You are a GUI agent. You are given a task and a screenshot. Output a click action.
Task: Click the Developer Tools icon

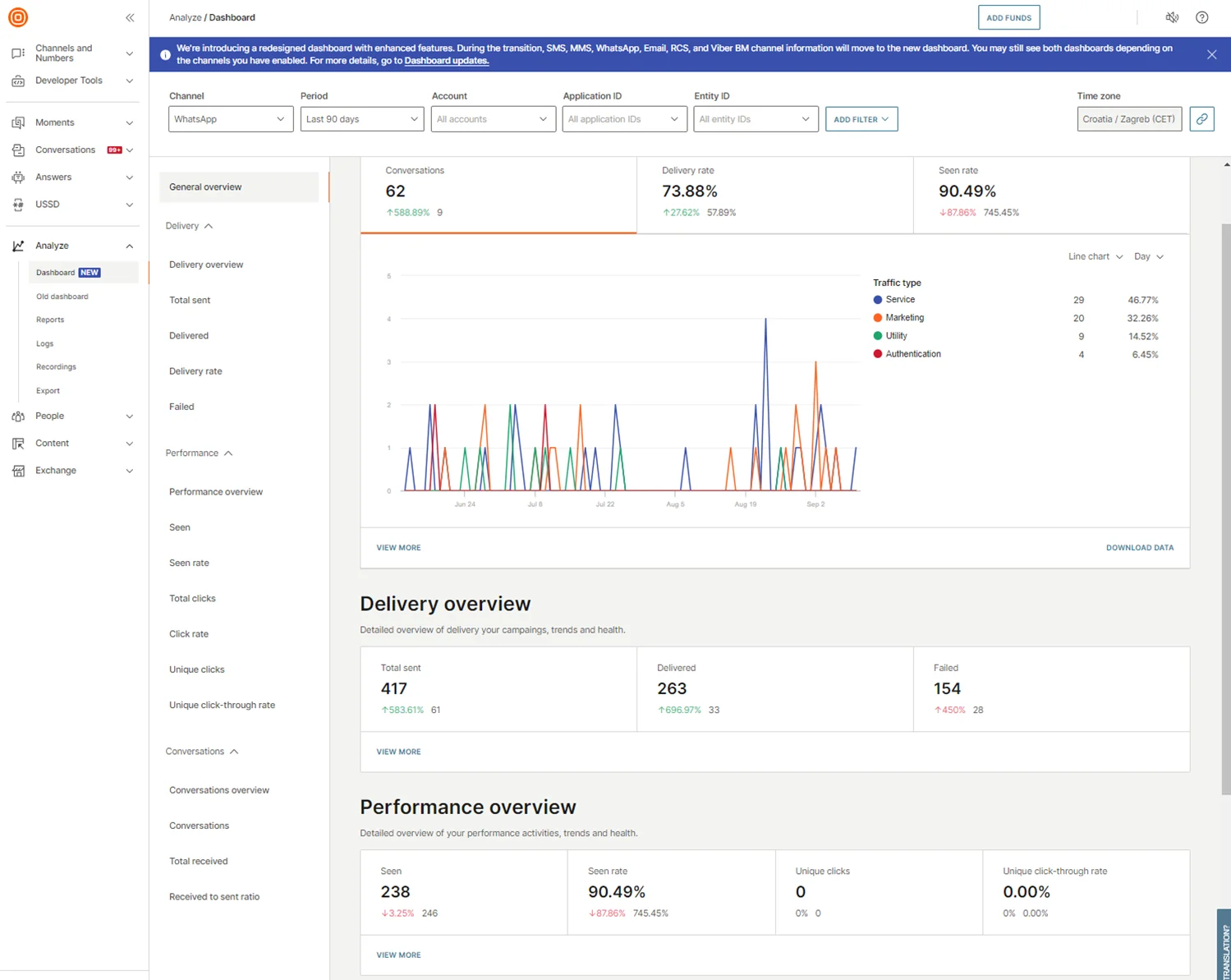click(18, 81)
